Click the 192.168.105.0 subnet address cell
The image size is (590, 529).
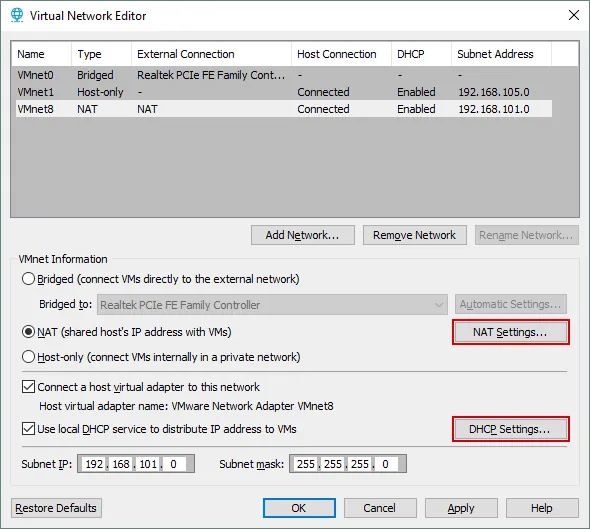pyautogui.click(x=494, y=92)
